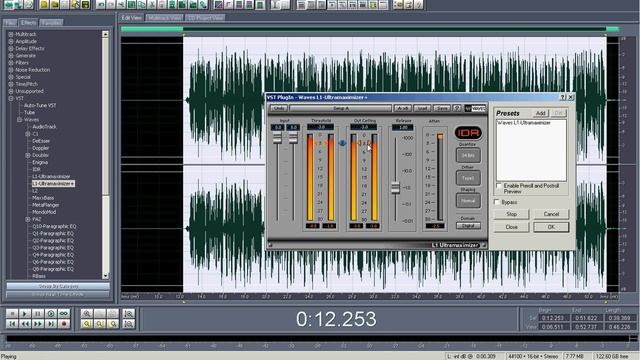Toggle the Play Looped infinity button
This screenshot has height=360, width=640.
pyautogui.click(x=64, y=313)
